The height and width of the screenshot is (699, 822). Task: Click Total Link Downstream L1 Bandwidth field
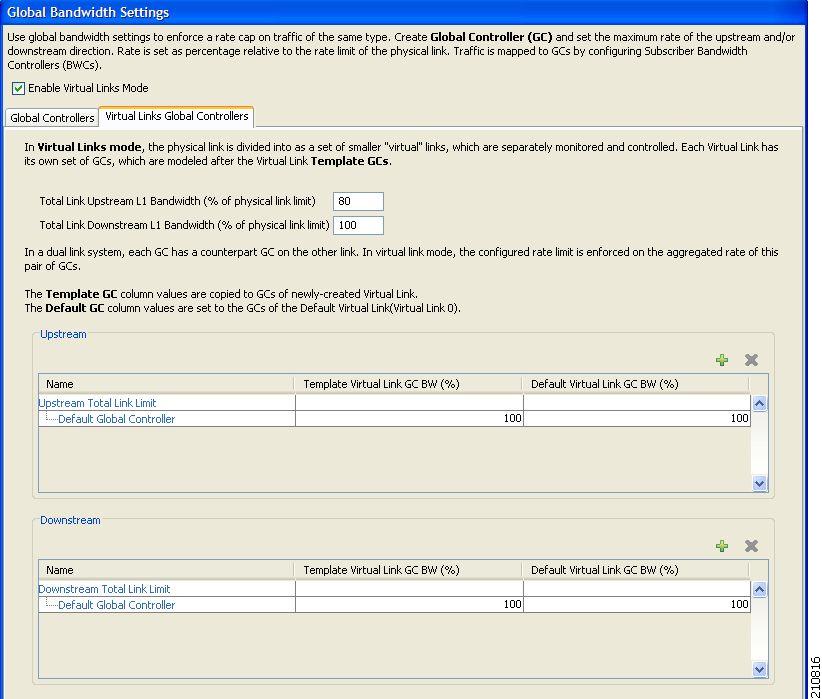(x=357, y=225)
